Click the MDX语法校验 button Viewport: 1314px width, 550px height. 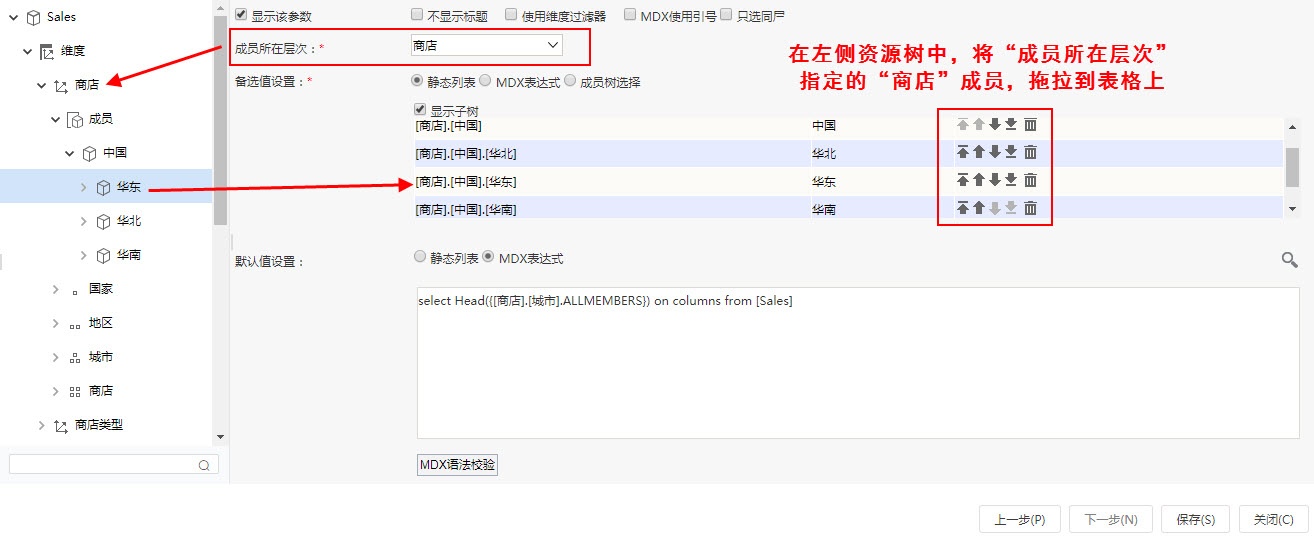(x=457, y=464)
